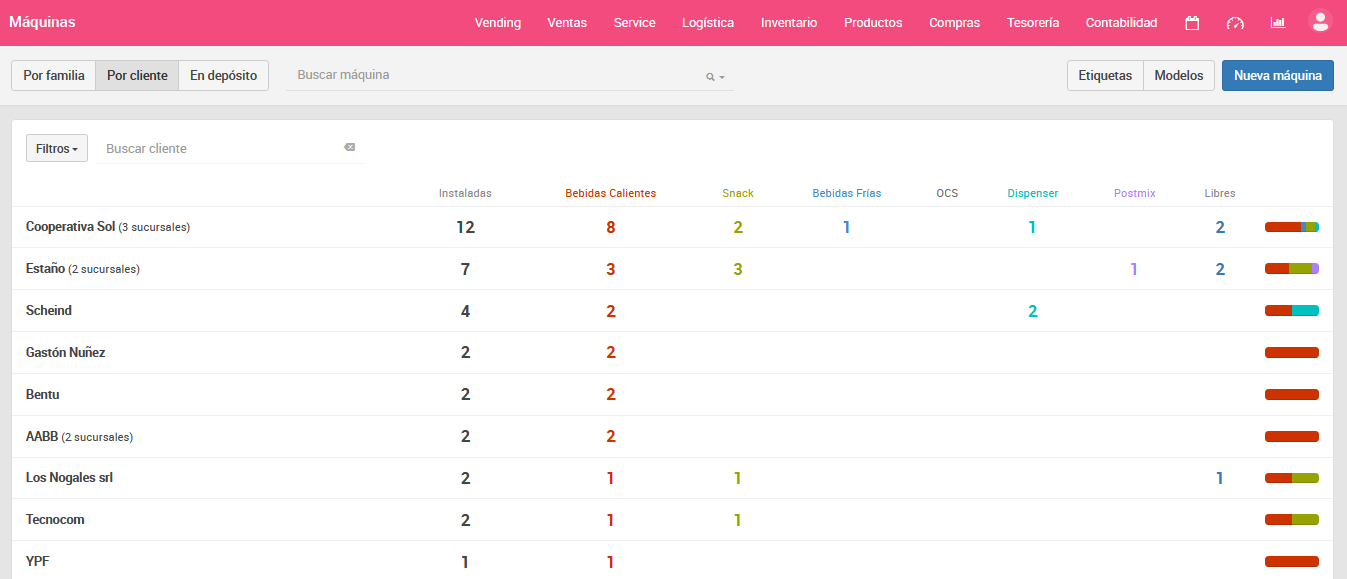This screenshot has height=579, width=1347.
Task: Open the Inventario menu
Action: click(789, 23)
